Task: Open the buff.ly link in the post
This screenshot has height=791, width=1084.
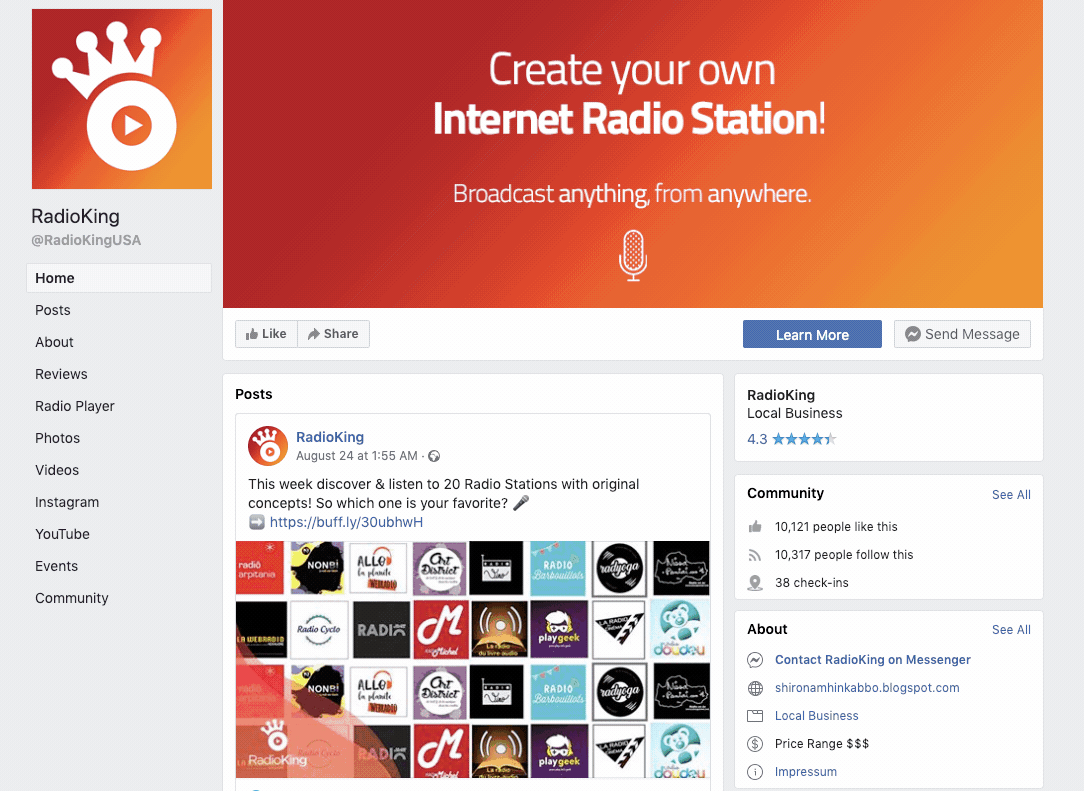Action: pyautogui.click(x=346, y=521)
